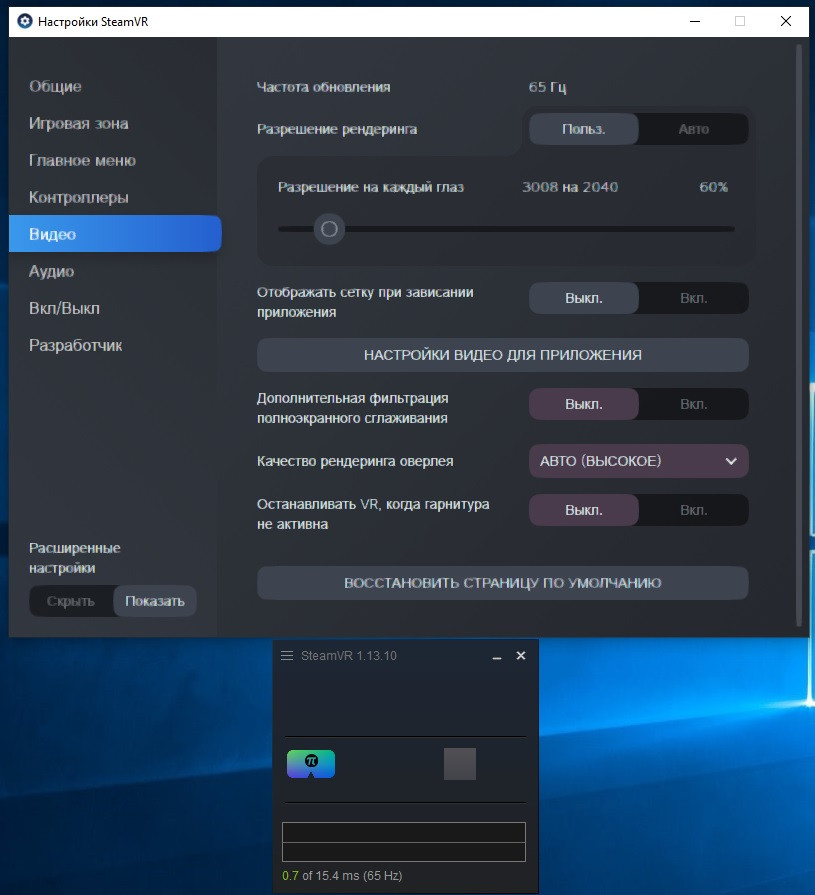The image size is (815, 895).
Task: Click the 3008 на 2040 resolution value
Action: [570, 187]
